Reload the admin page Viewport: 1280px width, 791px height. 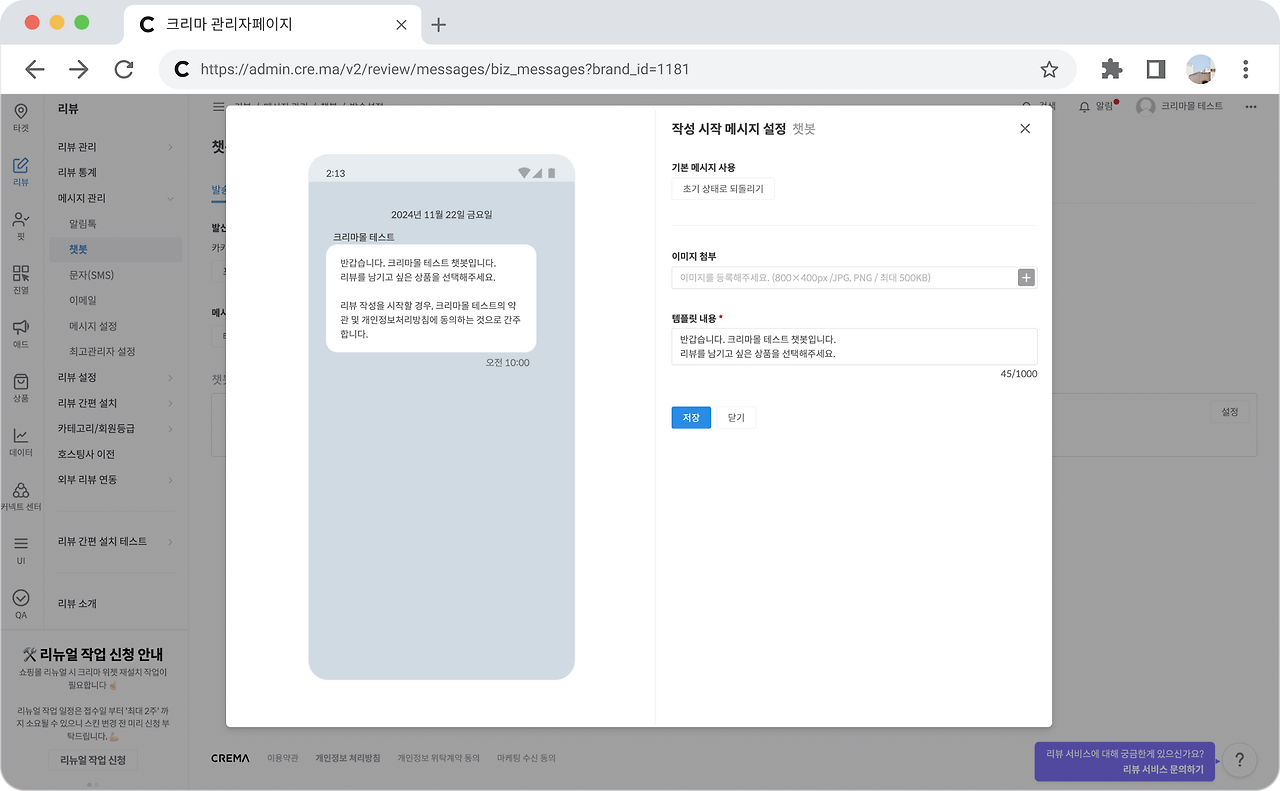click(x=124, y=69)
